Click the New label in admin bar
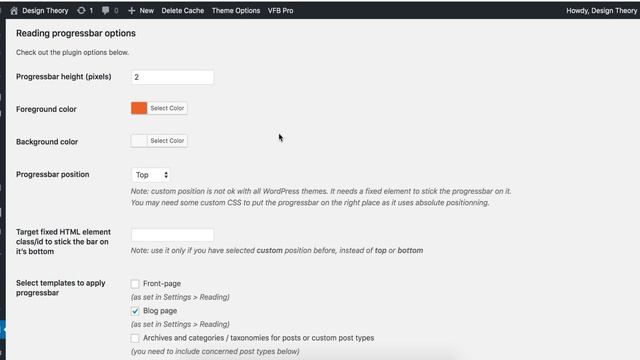This screenshot has width=640, height=360. (x=147, y=11)
